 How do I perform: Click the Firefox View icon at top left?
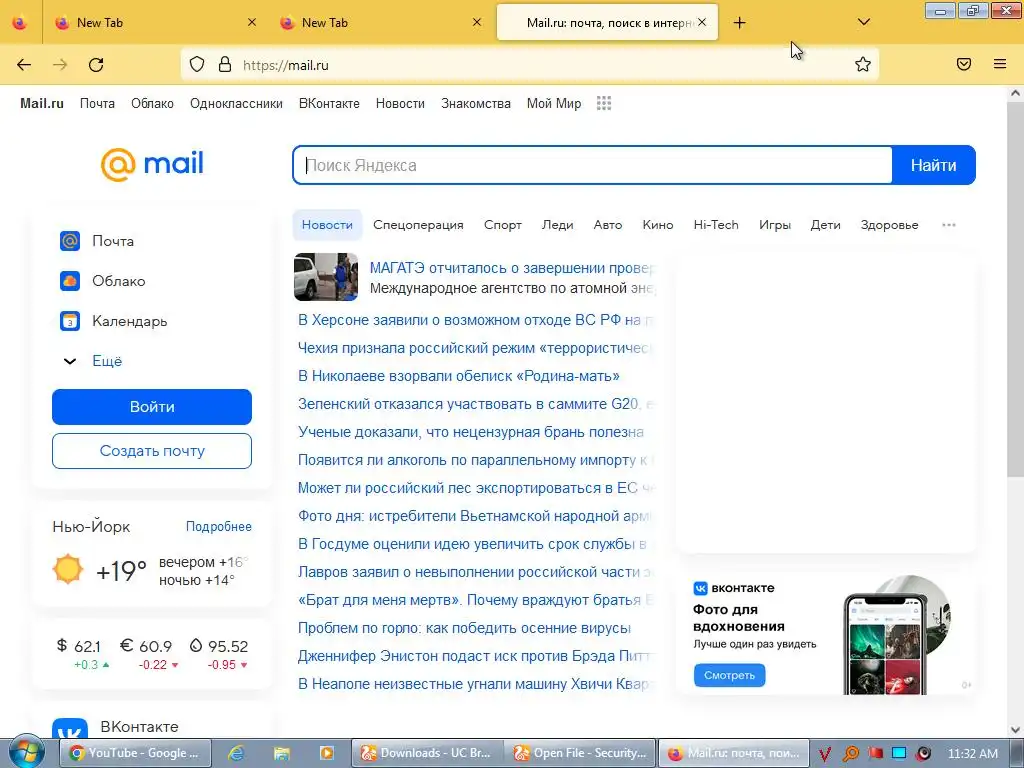coord(20,23)
